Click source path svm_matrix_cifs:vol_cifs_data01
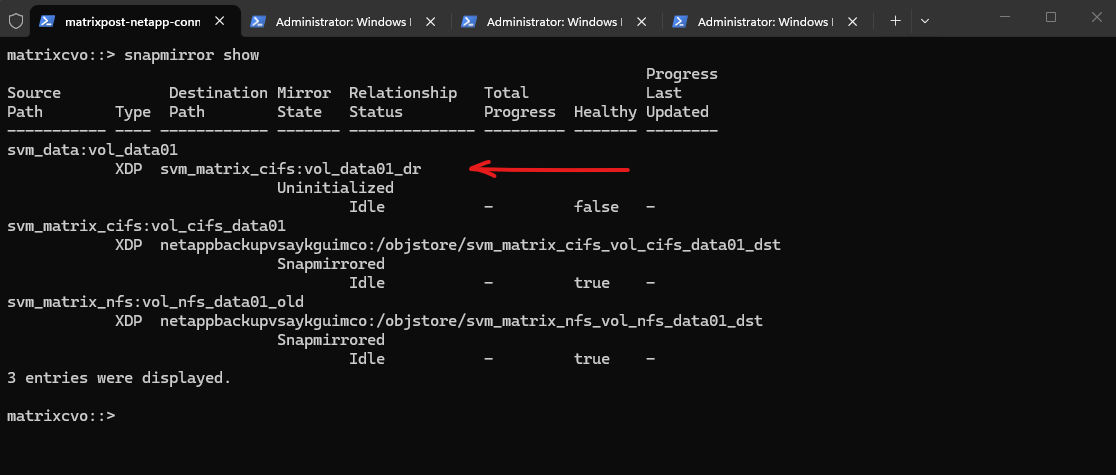Image resolution: width=1116 pixels, height=475 pixels. (146, 226)
